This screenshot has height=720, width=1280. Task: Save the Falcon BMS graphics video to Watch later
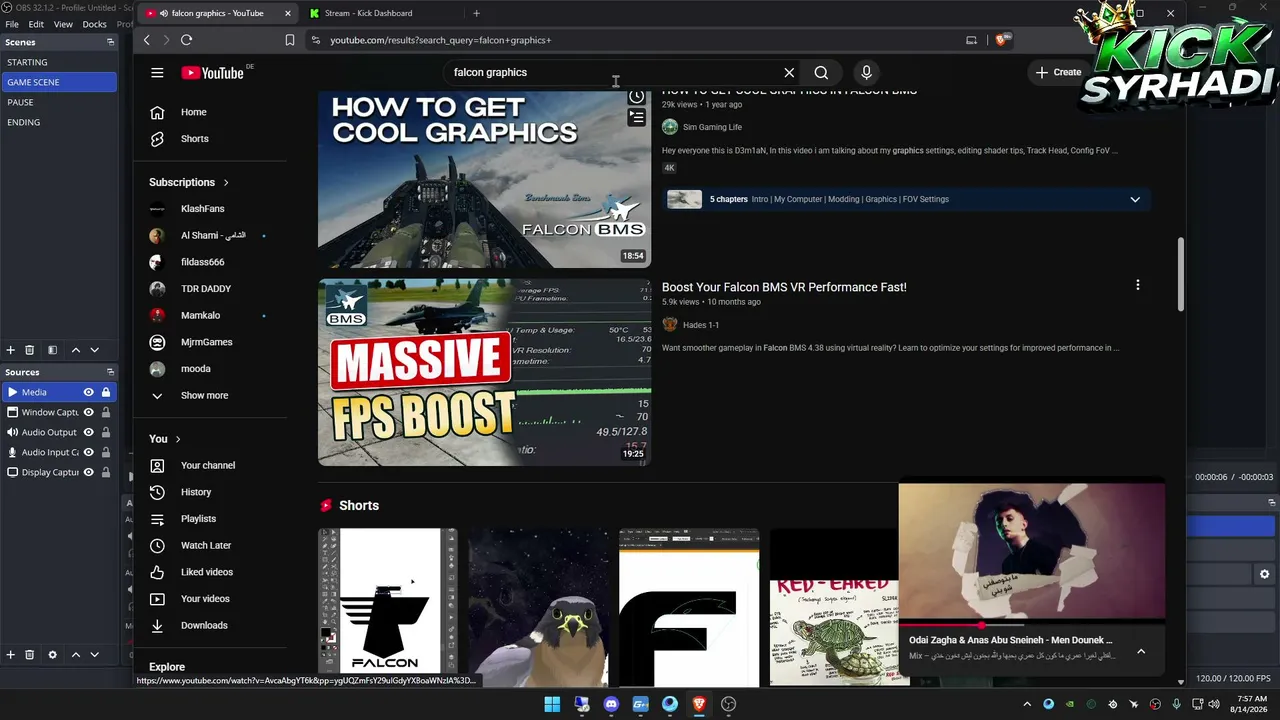coord(636,96)
